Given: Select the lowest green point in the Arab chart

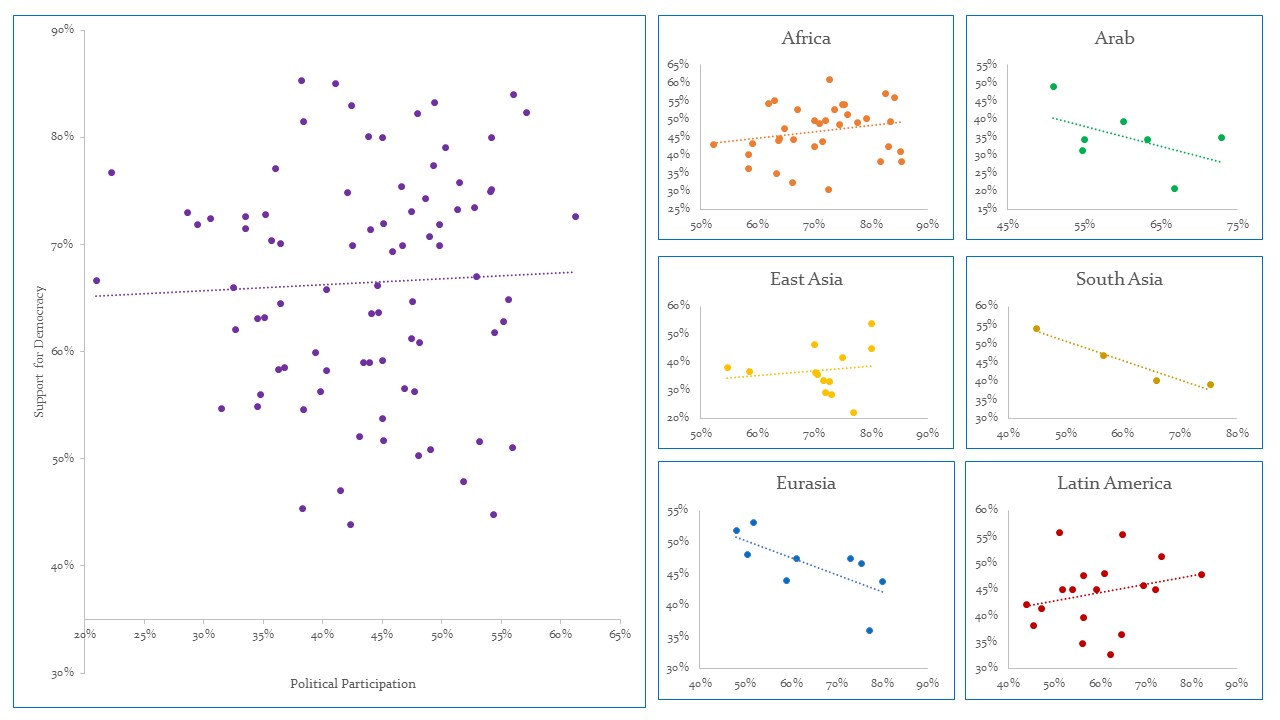Looking at the screenshot, I should tap(1174, 188).
